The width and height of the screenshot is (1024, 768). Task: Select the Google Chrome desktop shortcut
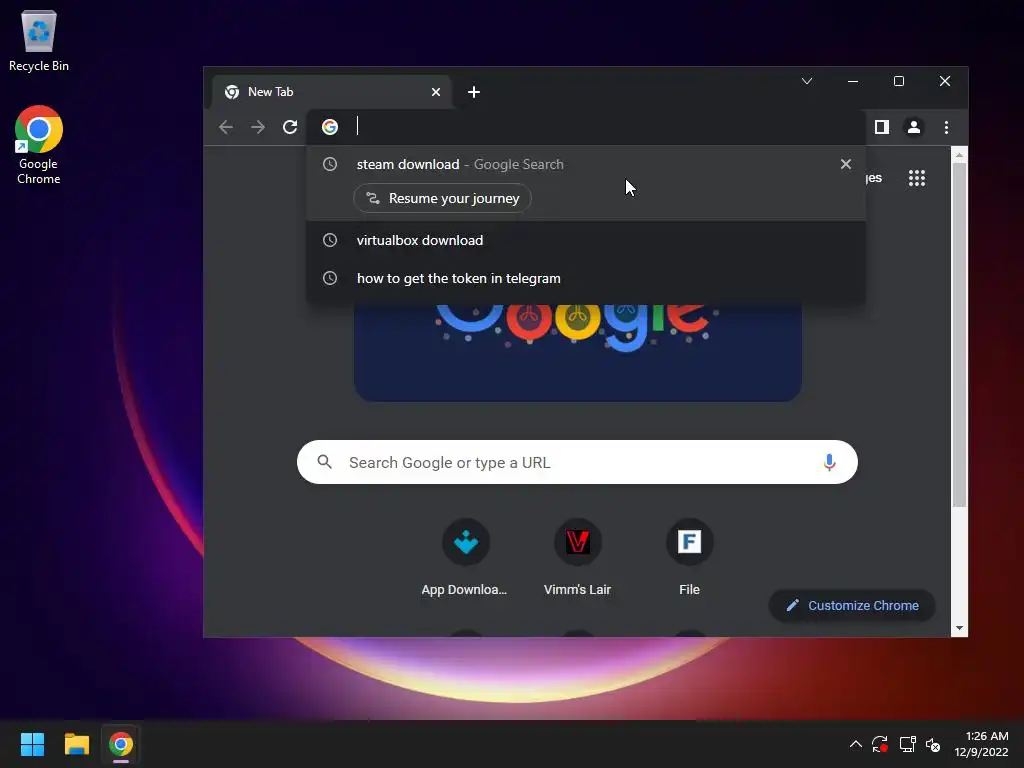tap(39, 145)
